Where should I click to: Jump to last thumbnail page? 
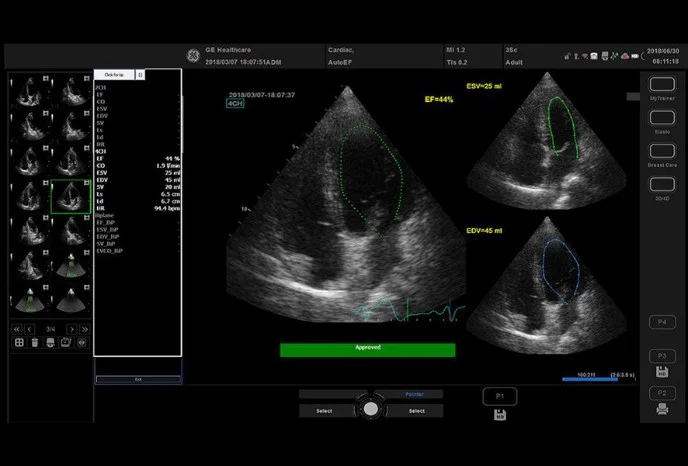[85, 329]
